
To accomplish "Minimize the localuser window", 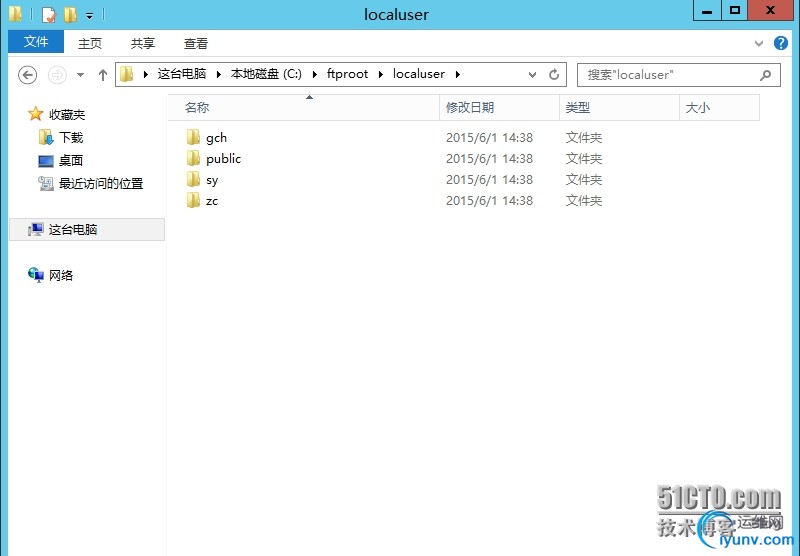I will pos(707,11).
